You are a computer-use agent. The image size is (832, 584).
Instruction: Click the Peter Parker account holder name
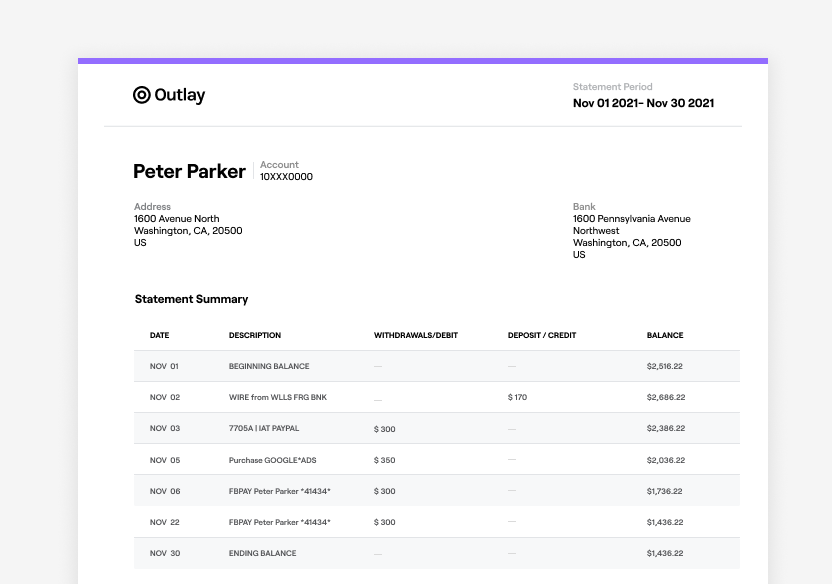(189, 171)
